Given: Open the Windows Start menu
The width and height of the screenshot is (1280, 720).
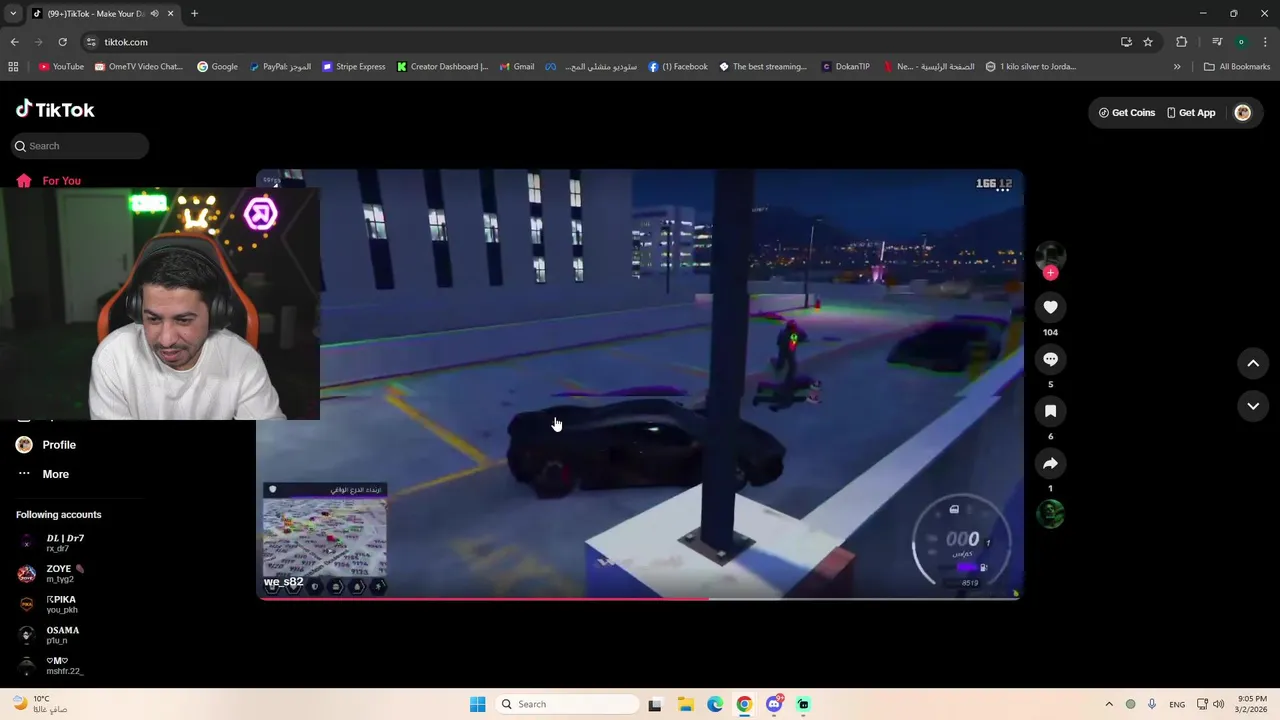Looking at the screenshot, I should point(478,704).
